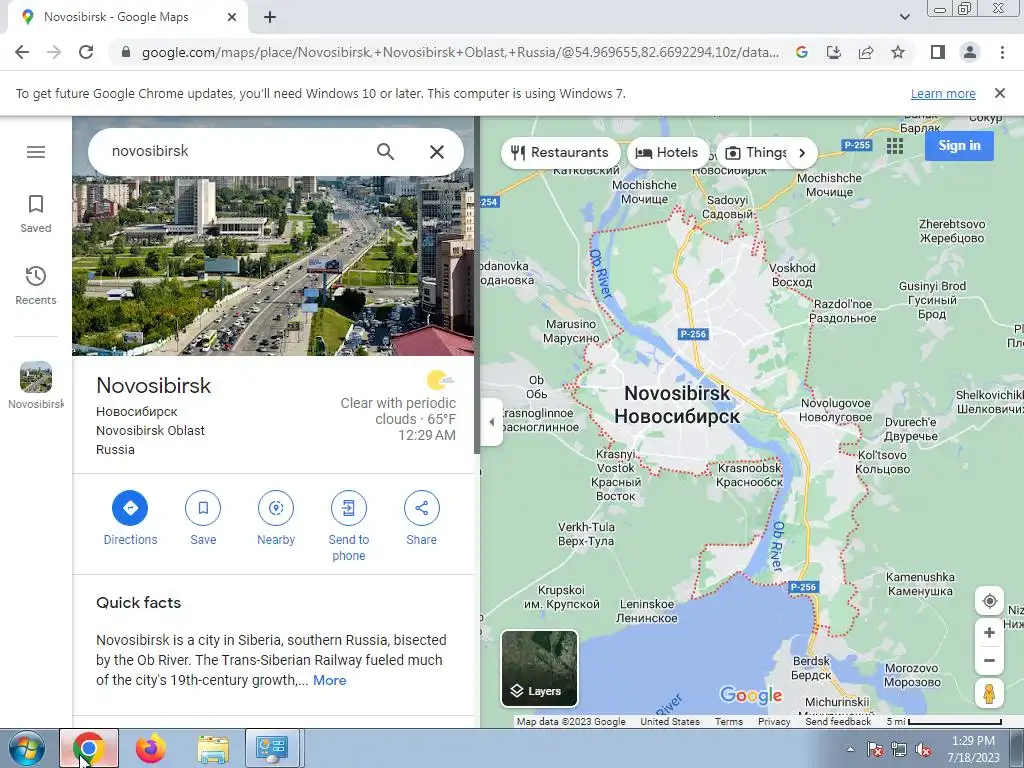Viewport: 1024px width, 768px height.
Task: Expand Quick facts with More link
Action: [x=330, y=680]
